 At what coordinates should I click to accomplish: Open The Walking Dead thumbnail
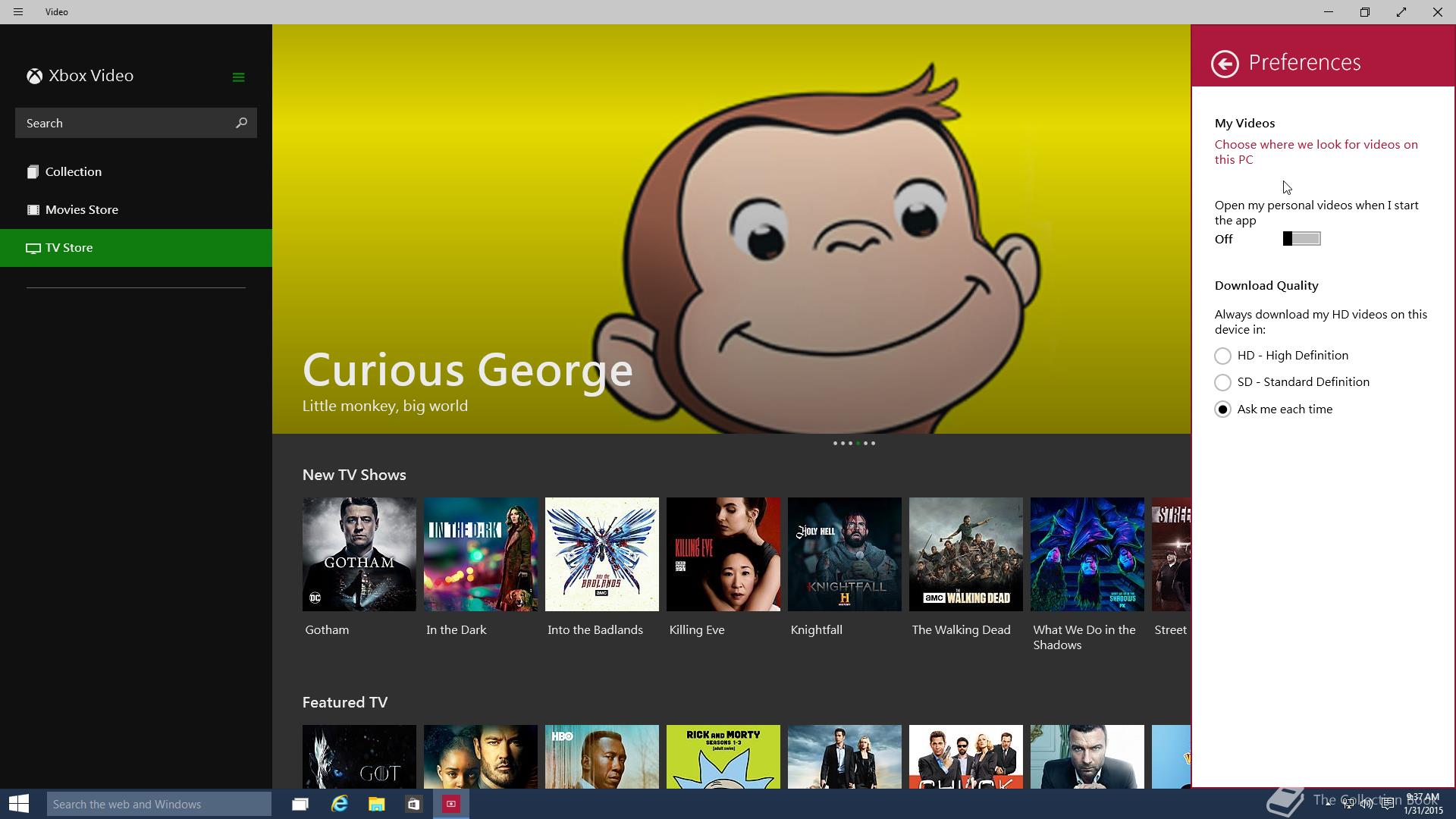coord(966,554)
